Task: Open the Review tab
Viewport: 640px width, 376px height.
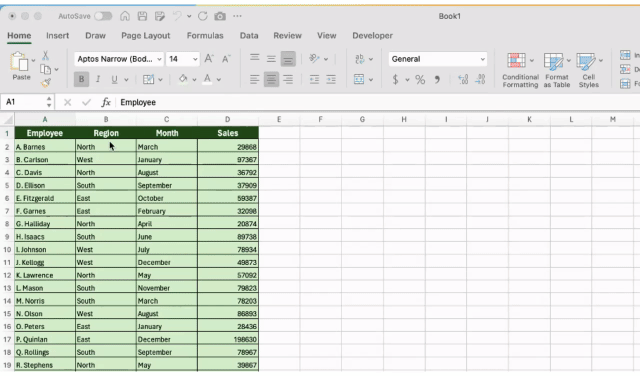Action: [287, 36]
